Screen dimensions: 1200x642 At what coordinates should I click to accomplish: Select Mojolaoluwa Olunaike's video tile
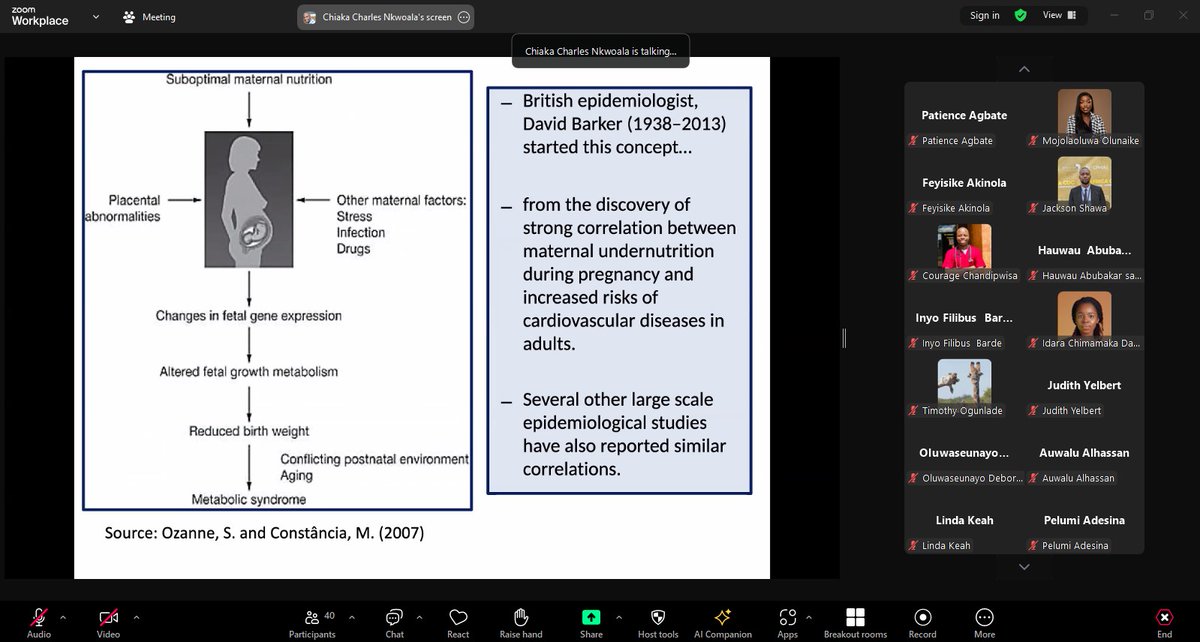point(1085,118)
